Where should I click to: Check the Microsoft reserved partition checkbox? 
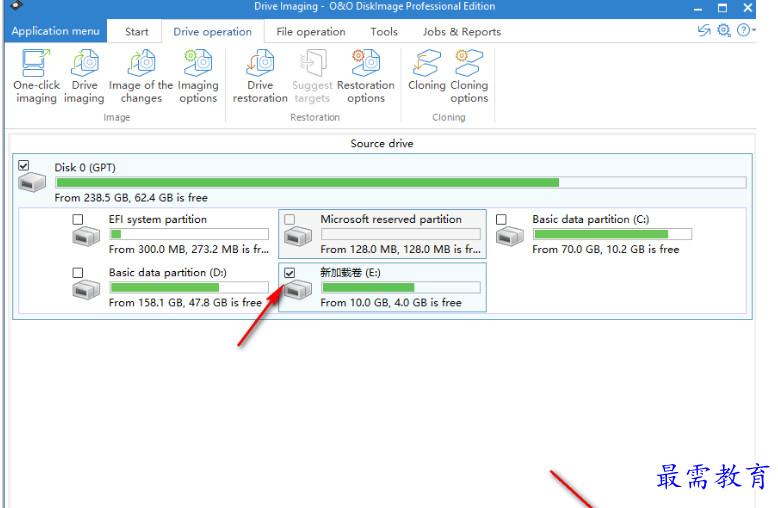tap(289, 219)
